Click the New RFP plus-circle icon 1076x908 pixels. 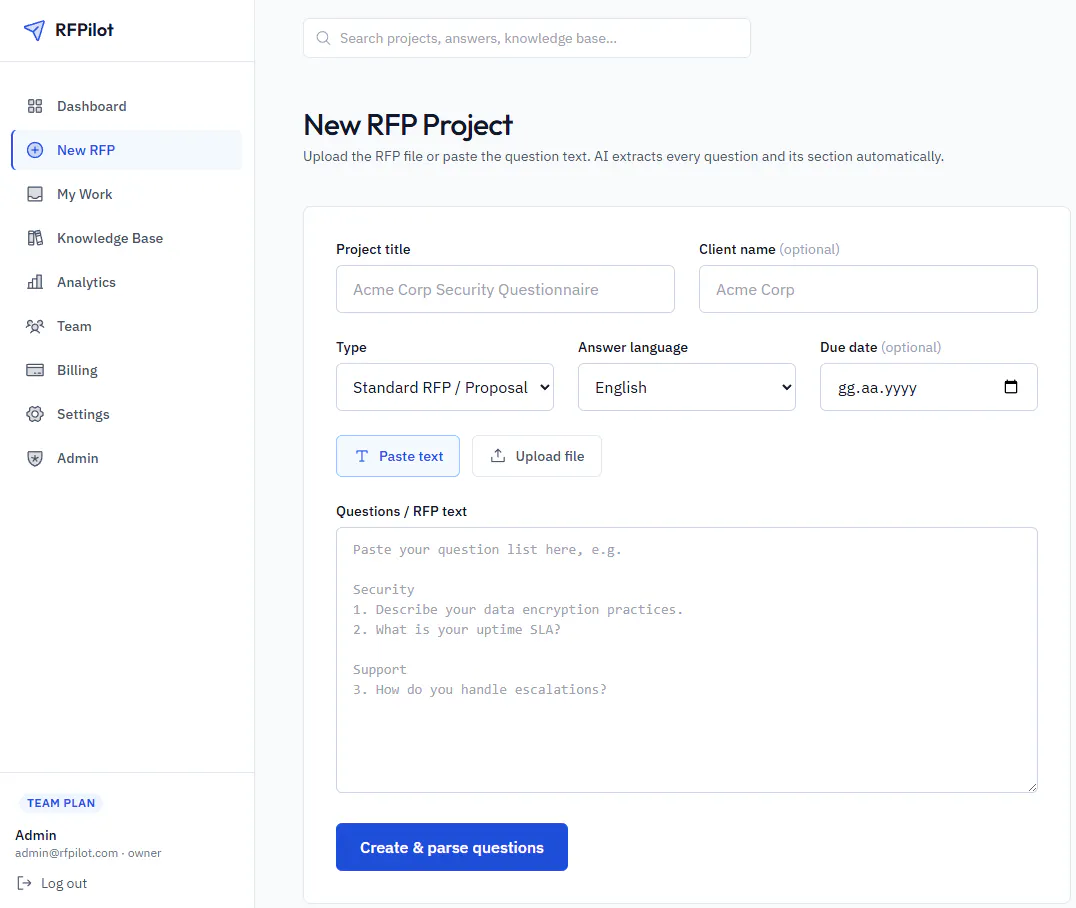[x=35, y=150]
